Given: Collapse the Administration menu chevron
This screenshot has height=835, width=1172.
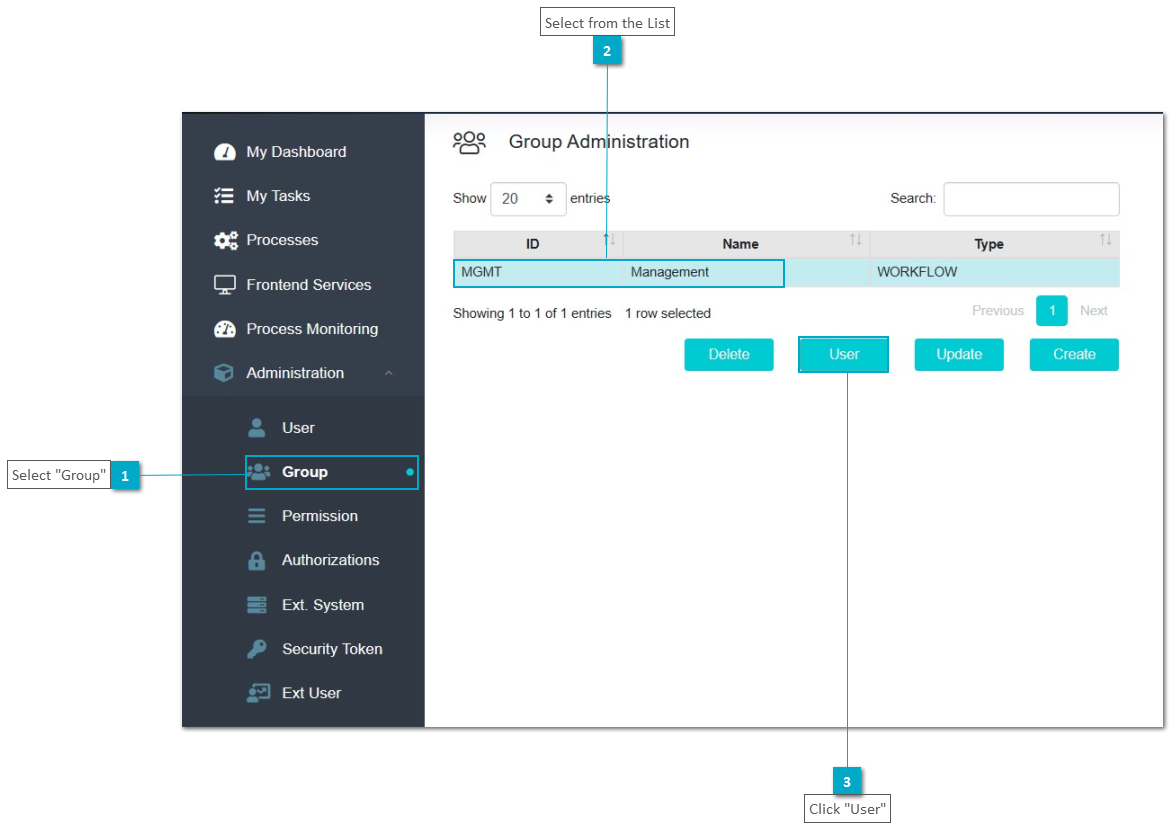Looking at the screenshot, I should coord(389,373).
